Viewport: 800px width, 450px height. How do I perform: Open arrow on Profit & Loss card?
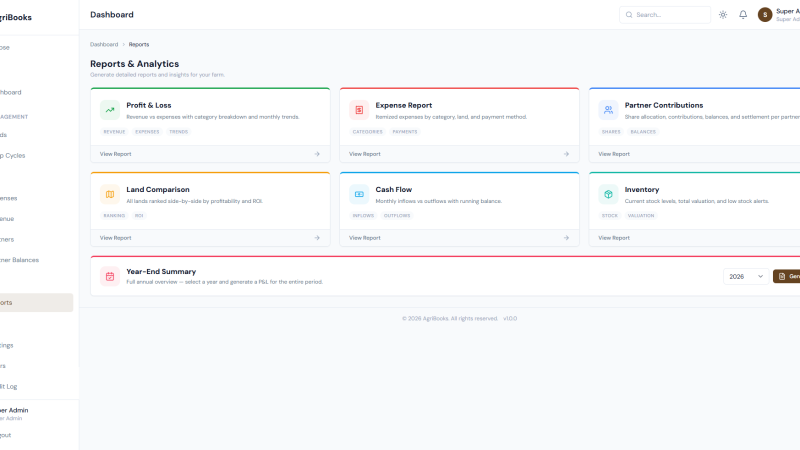(317, 154)
